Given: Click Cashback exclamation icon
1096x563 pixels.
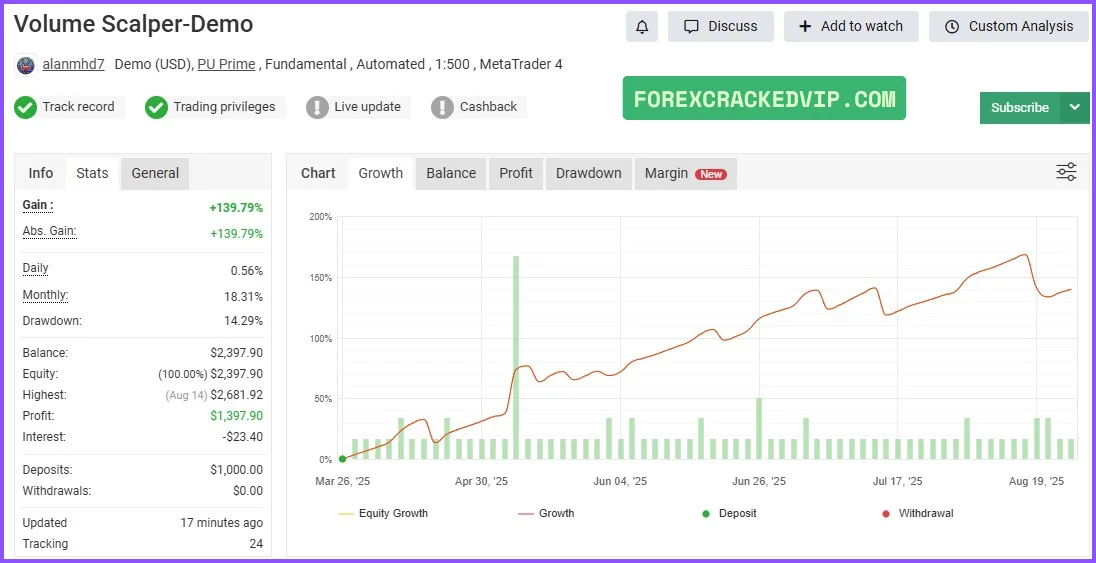Looking at the screenshot, I should (442, 108).
